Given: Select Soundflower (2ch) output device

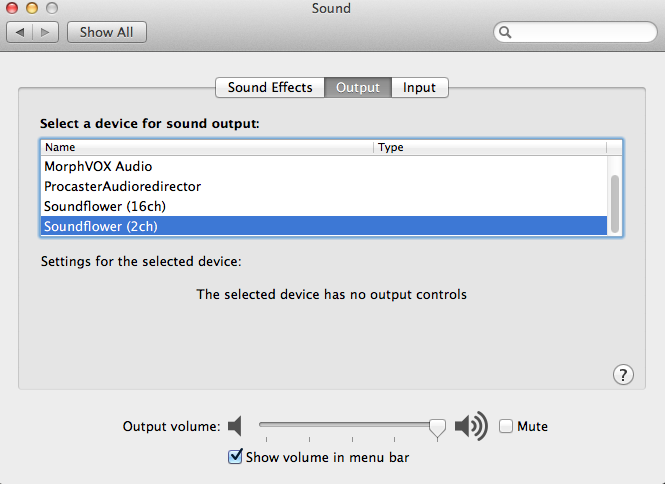Looking at the screenshot, I should tap(100, 226).
